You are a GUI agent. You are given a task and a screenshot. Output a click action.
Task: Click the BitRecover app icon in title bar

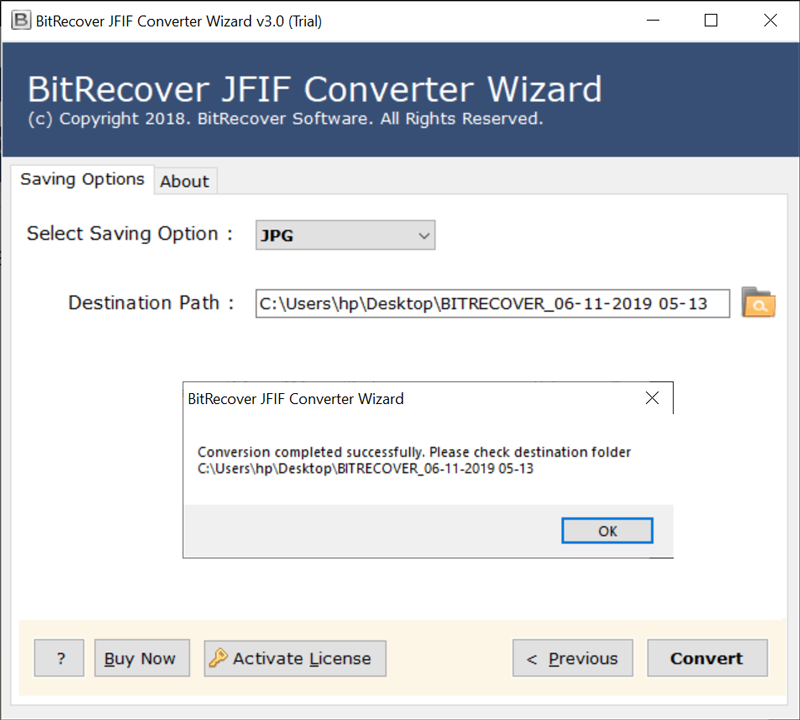pos(21,20)
